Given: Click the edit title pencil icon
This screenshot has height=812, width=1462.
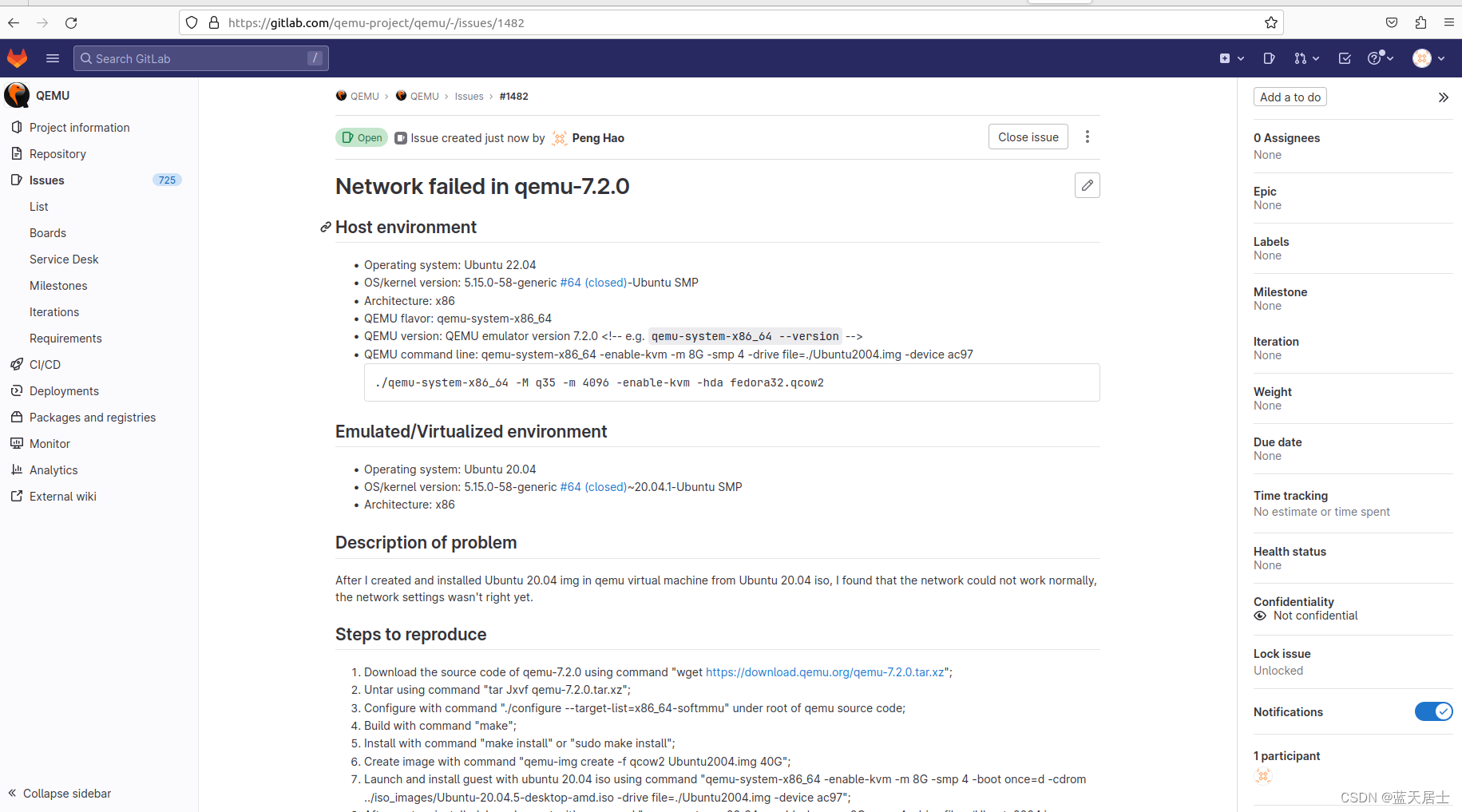Looking at the screenshot, I should click(1087, 185).
